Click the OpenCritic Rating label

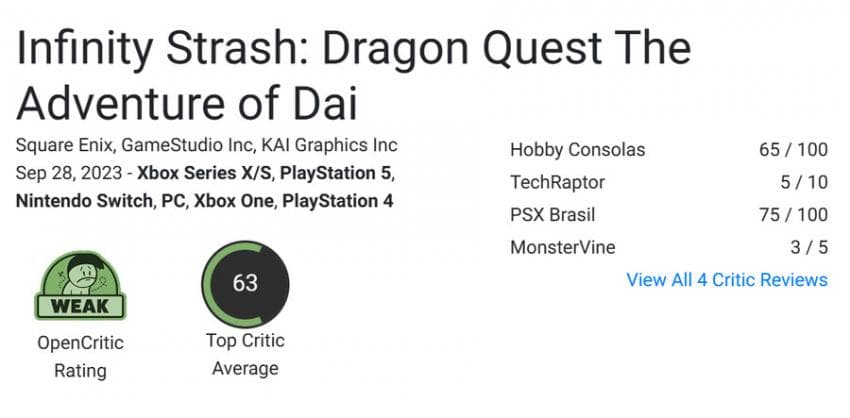click(x=80, y=357)
